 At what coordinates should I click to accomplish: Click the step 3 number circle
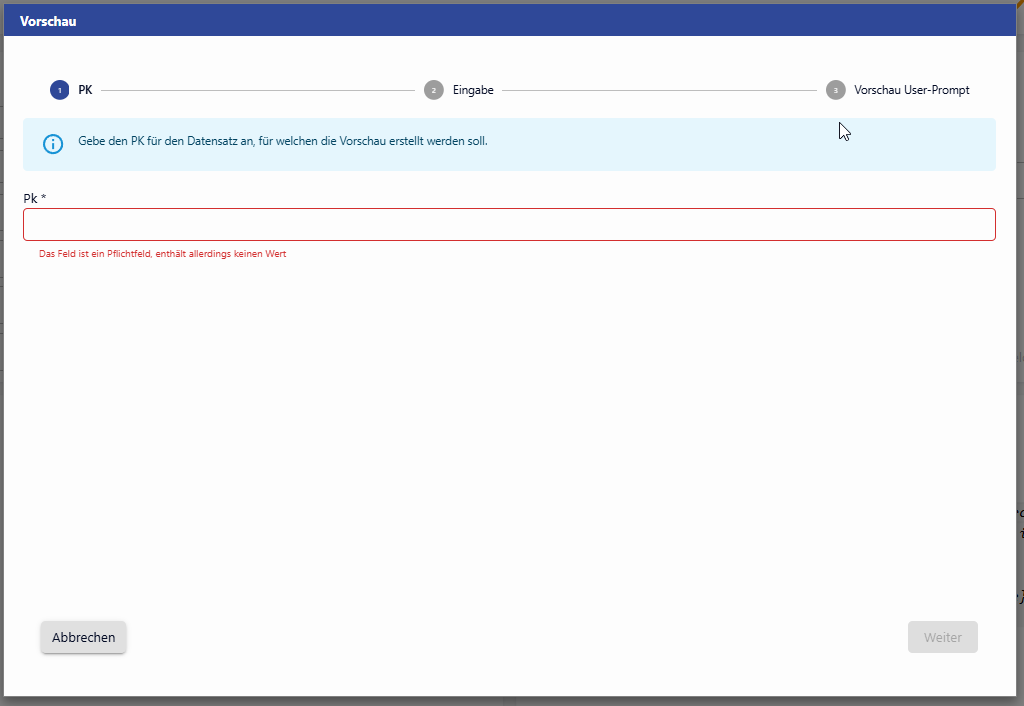coord(835,90)
